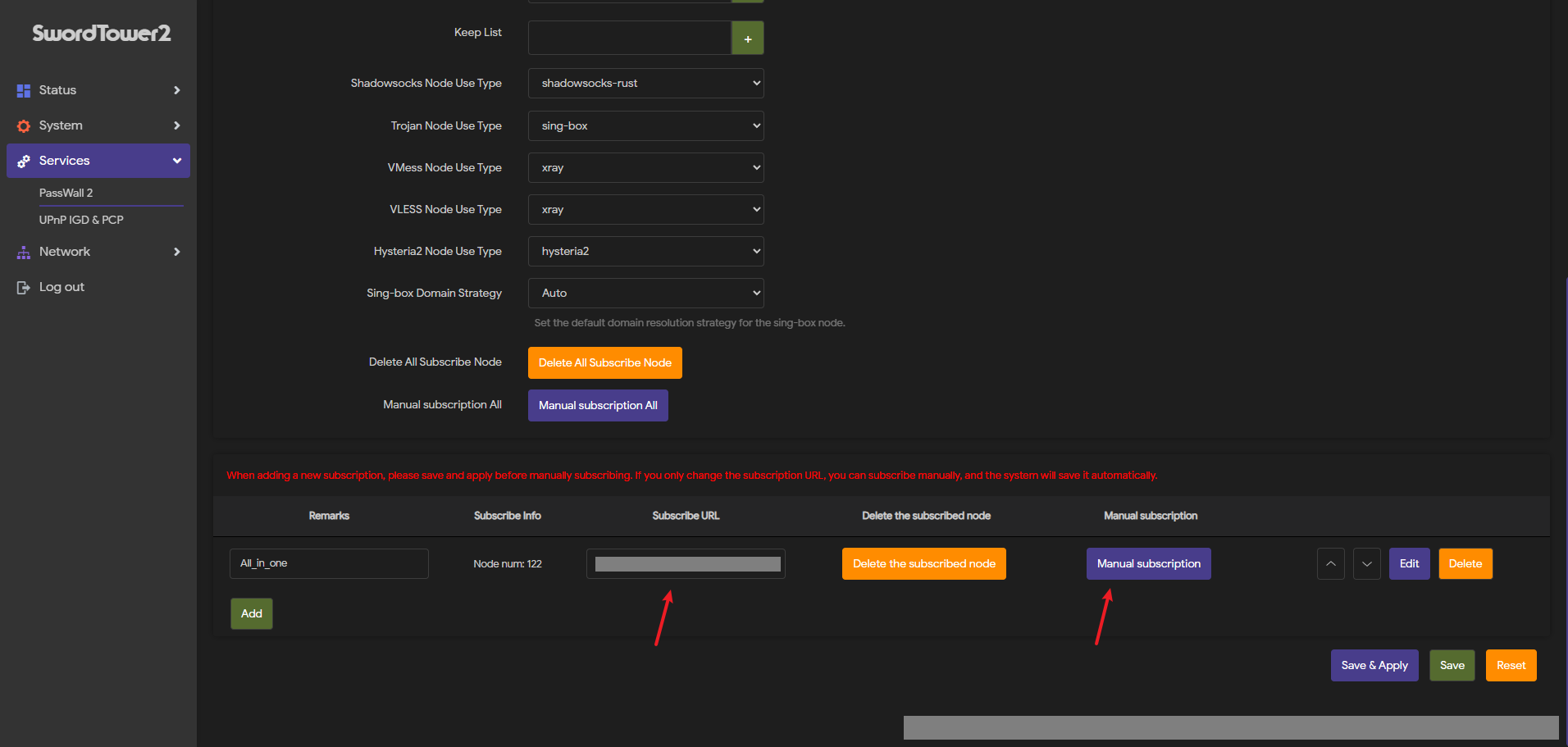This screenshot has height=747, width=1568.
Task: Select the Services menu item
Action: point(98,161)
